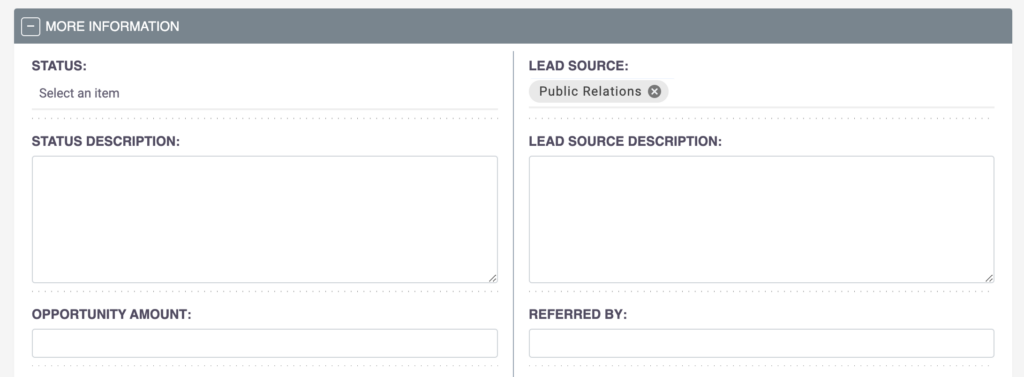Click the Lead Source Description resize grip
1024x377 pixels.
[989, 278]
